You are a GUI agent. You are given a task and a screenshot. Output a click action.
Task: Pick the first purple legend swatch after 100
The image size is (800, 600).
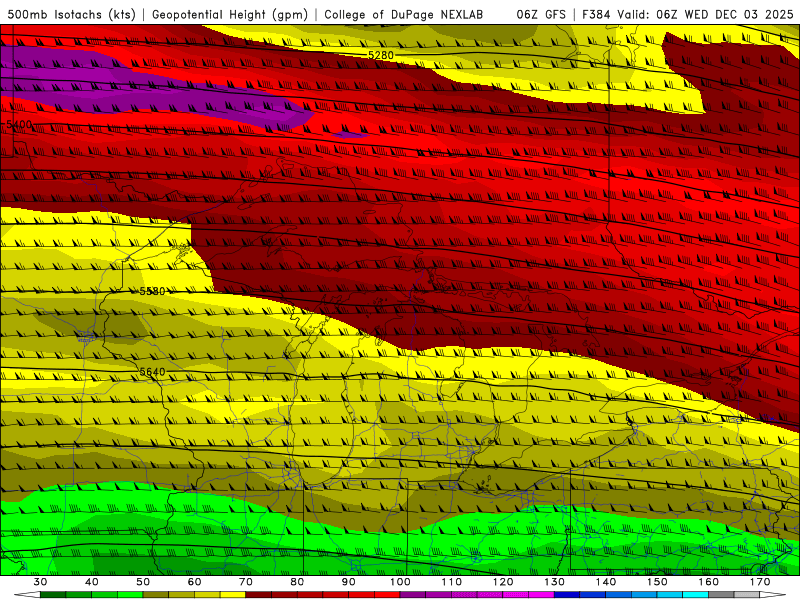pyautogui.click(x=413, y=595)
